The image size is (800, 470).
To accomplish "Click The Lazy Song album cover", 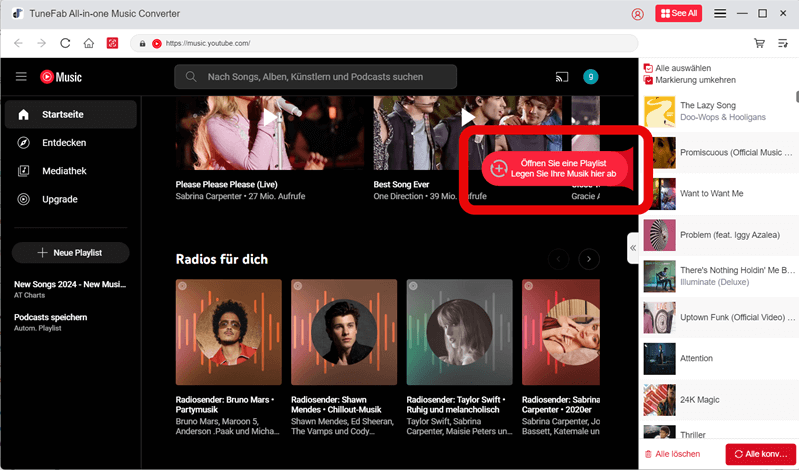I will pos(659,111).
